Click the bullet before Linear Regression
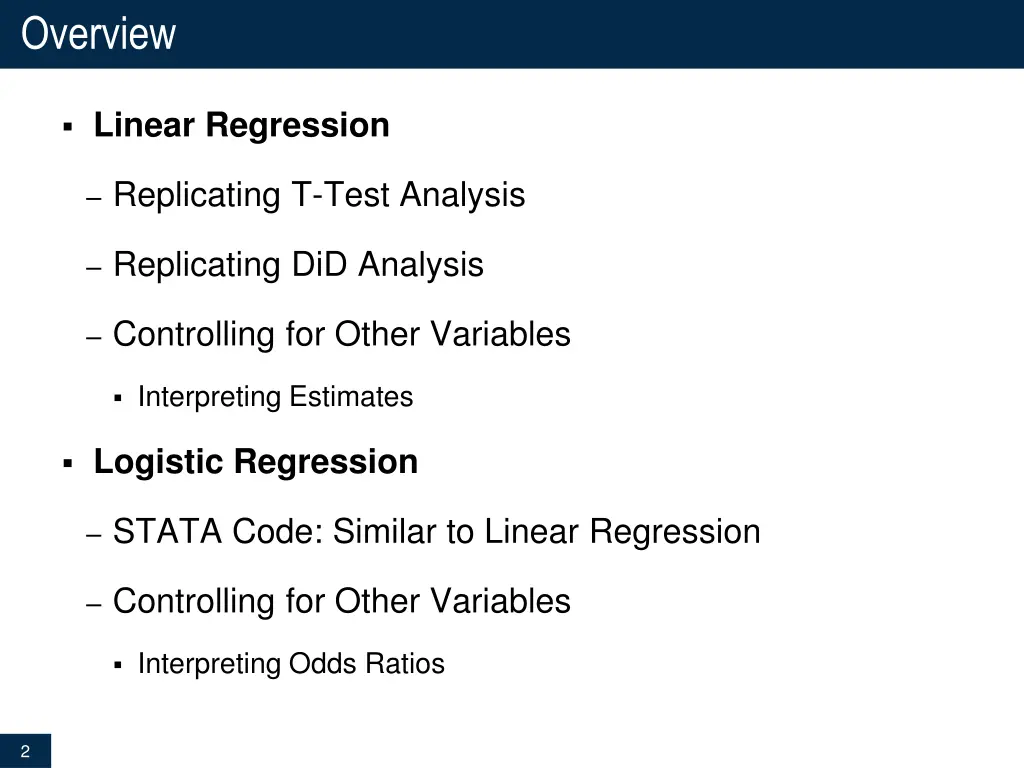1024x768 pixels. pyautogui.click(x=67, y=126)
